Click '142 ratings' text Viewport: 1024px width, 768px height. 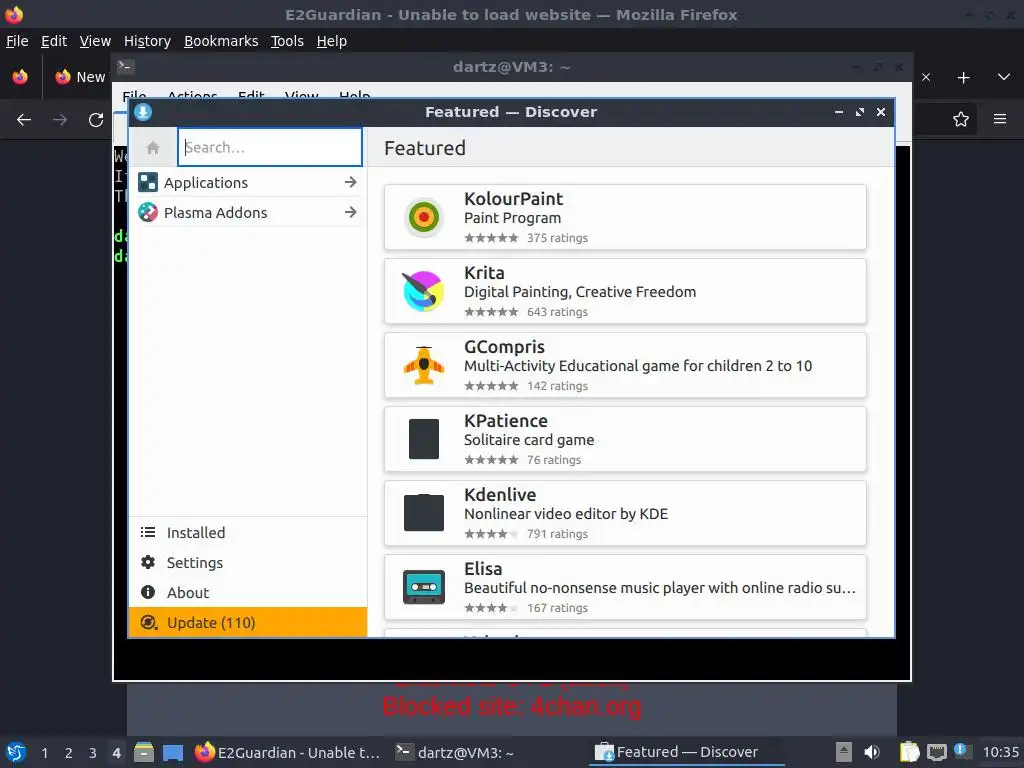pos(557,385)
